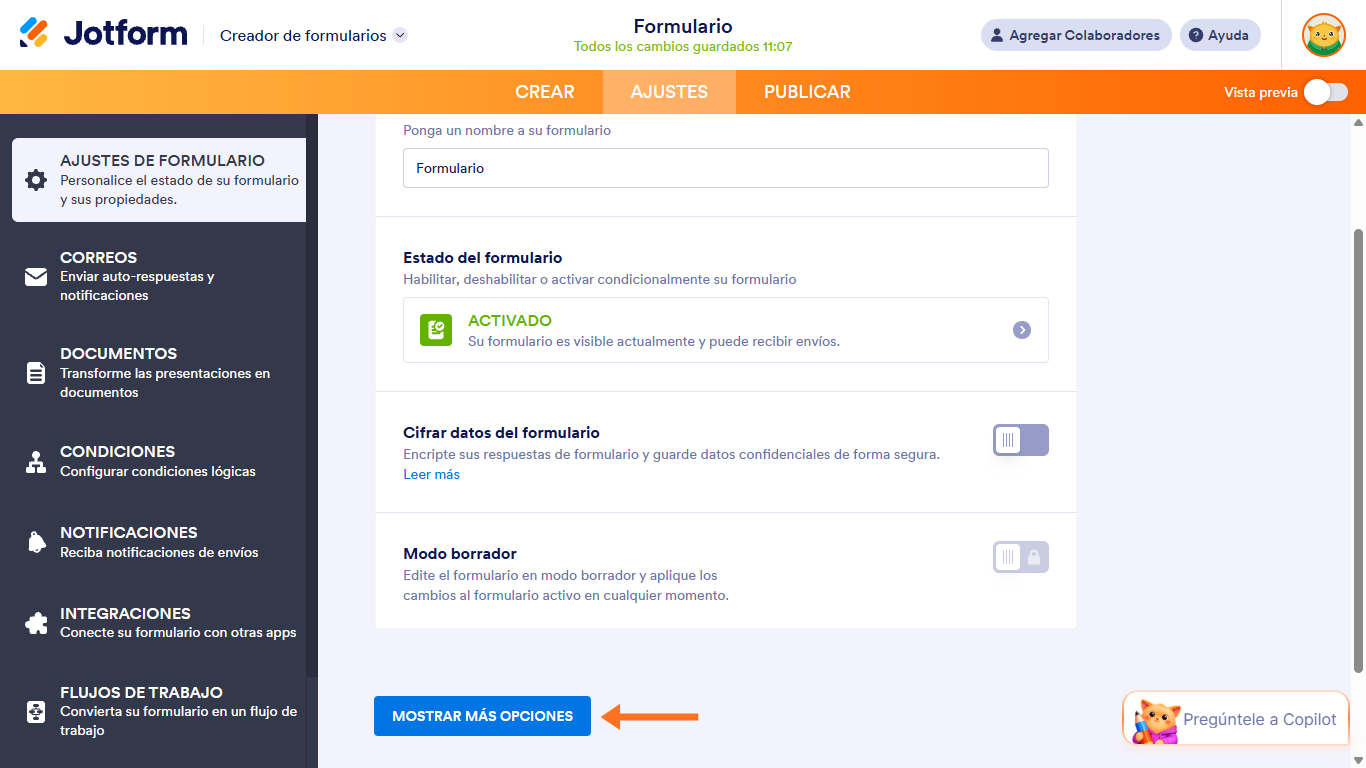Viewport: 1366px width, 768px height.
Task: Click the form name input field
Action: (x=725, y=167)
